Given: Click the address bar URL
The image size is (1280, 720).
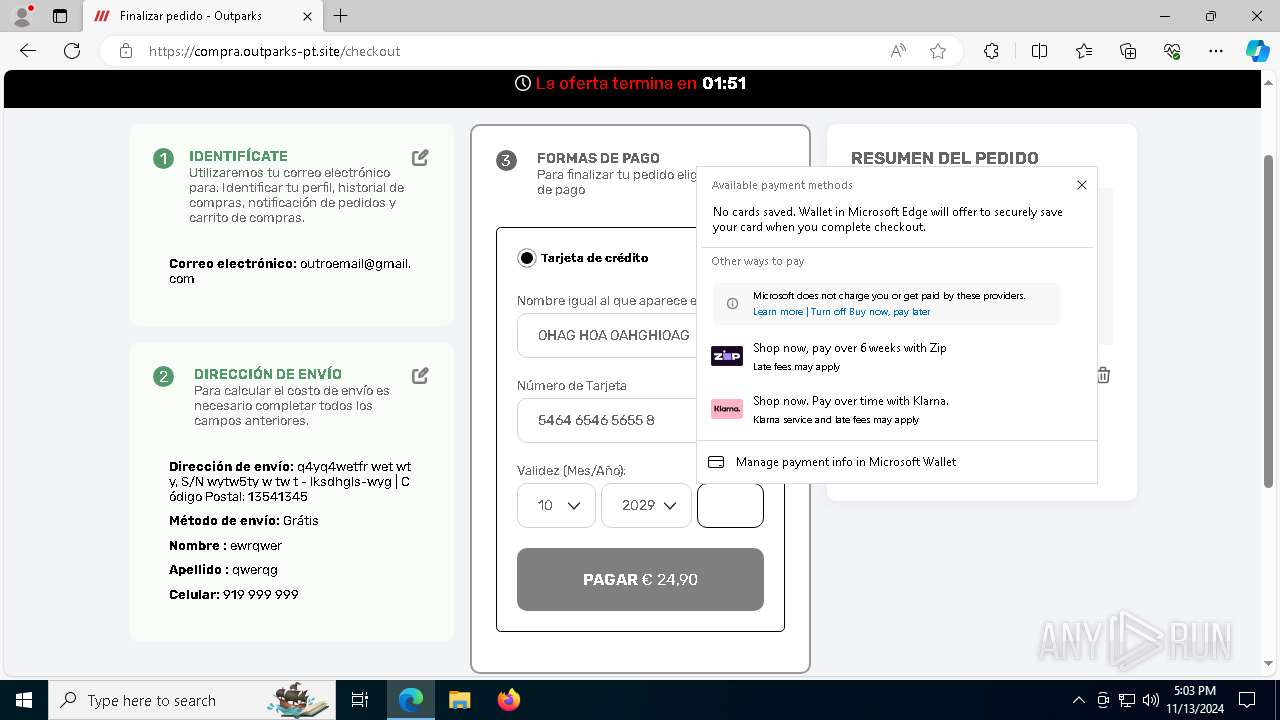Looking at the screenshot, I should coord(274,51).
